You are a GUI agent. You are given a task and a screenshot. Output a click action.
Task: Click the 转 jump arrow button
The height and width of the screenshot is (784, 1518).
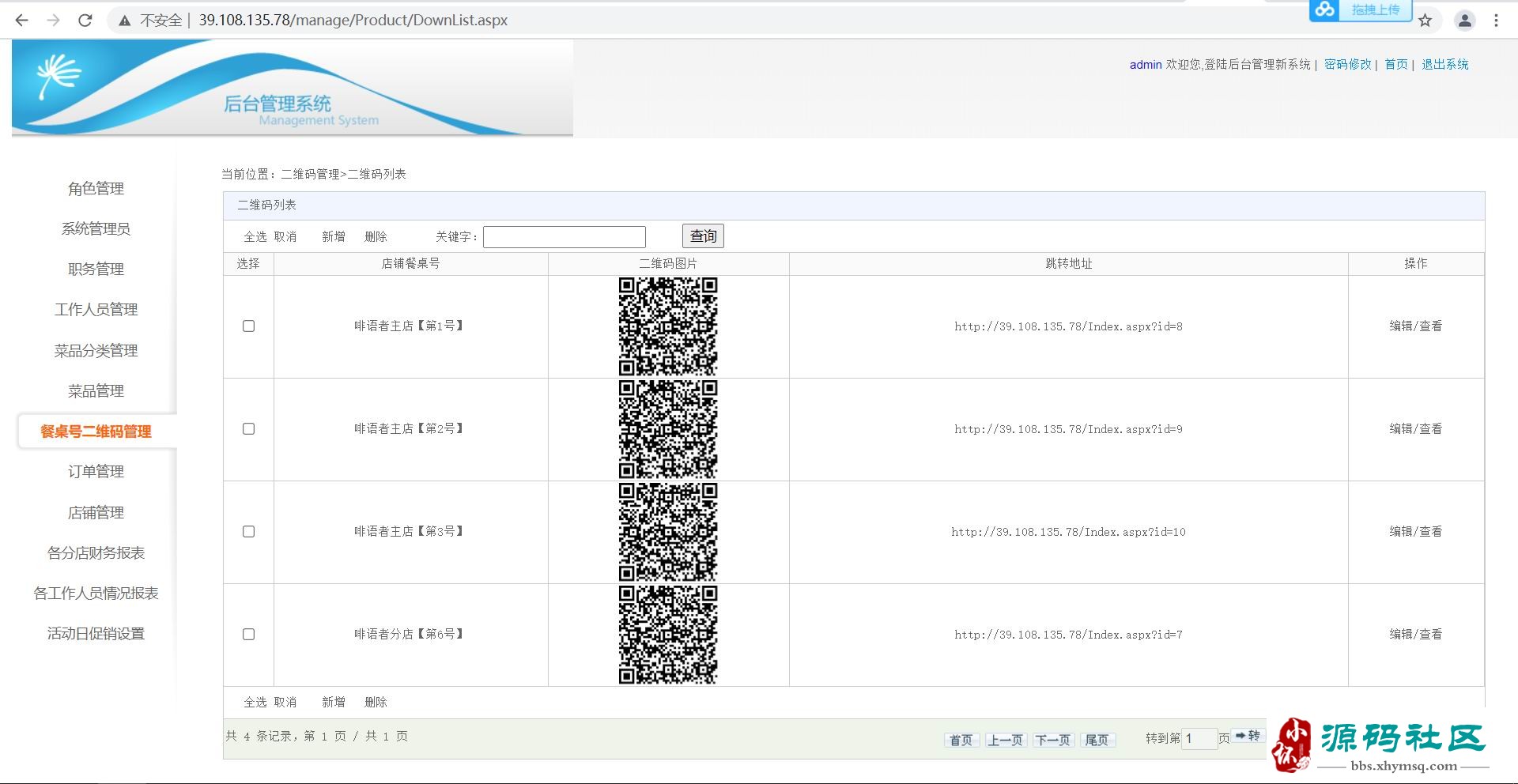click(x=1248, y=736)
